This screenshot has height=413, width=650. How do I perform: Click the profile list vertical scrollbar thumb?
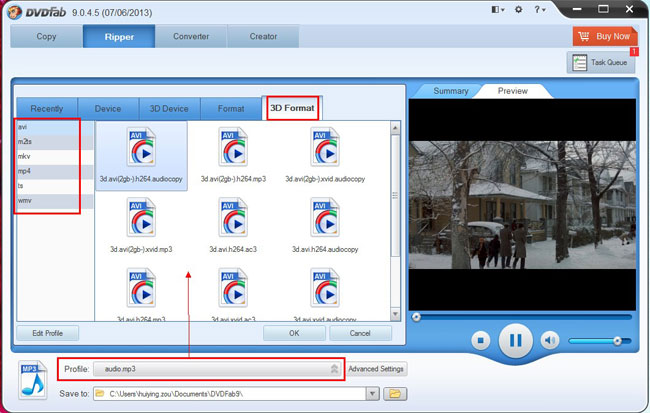395,195
